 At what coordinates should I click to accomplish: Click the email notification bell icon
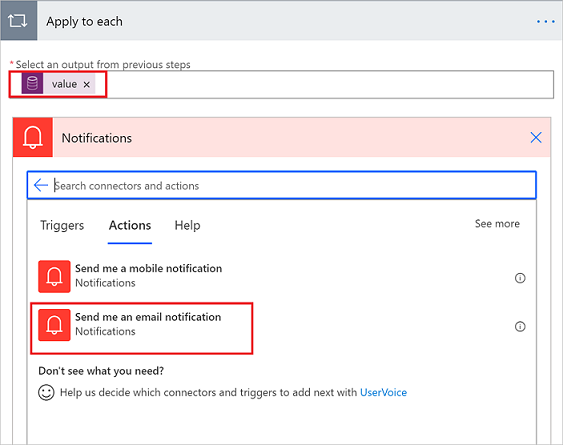click(54, 325)
